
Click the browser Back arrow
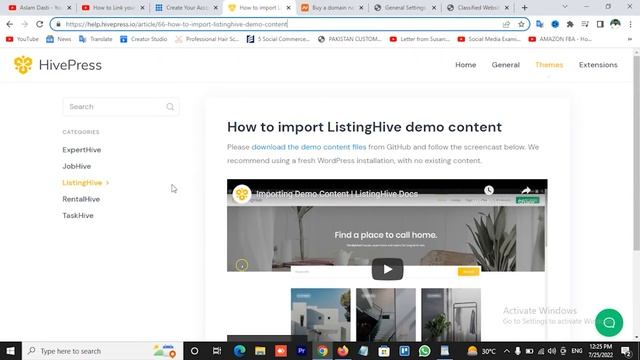pyautogui.click(x=10, y=24)
